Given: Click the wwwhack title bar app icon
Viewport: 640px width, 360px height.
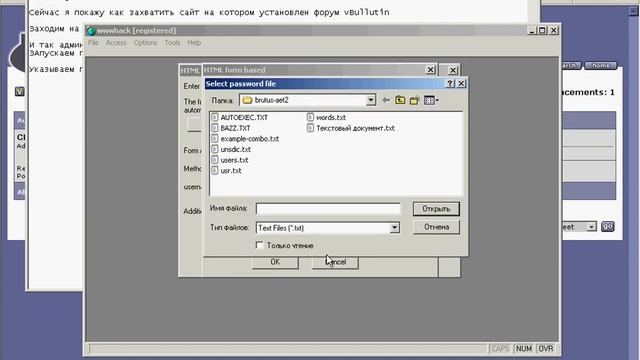Looking at the screenshot, I should (91, 31).
